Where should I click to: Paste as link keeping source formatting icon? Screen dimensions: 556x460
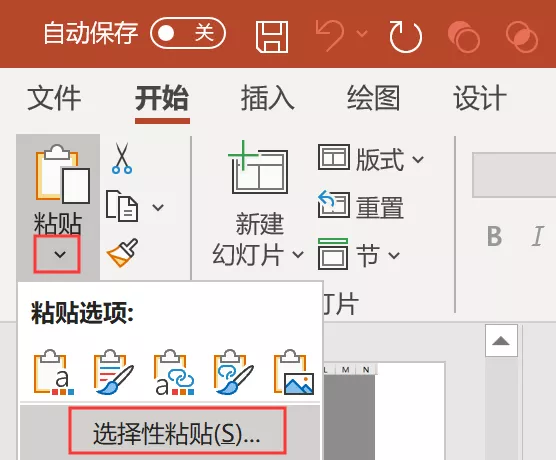[x=234, y=372]
